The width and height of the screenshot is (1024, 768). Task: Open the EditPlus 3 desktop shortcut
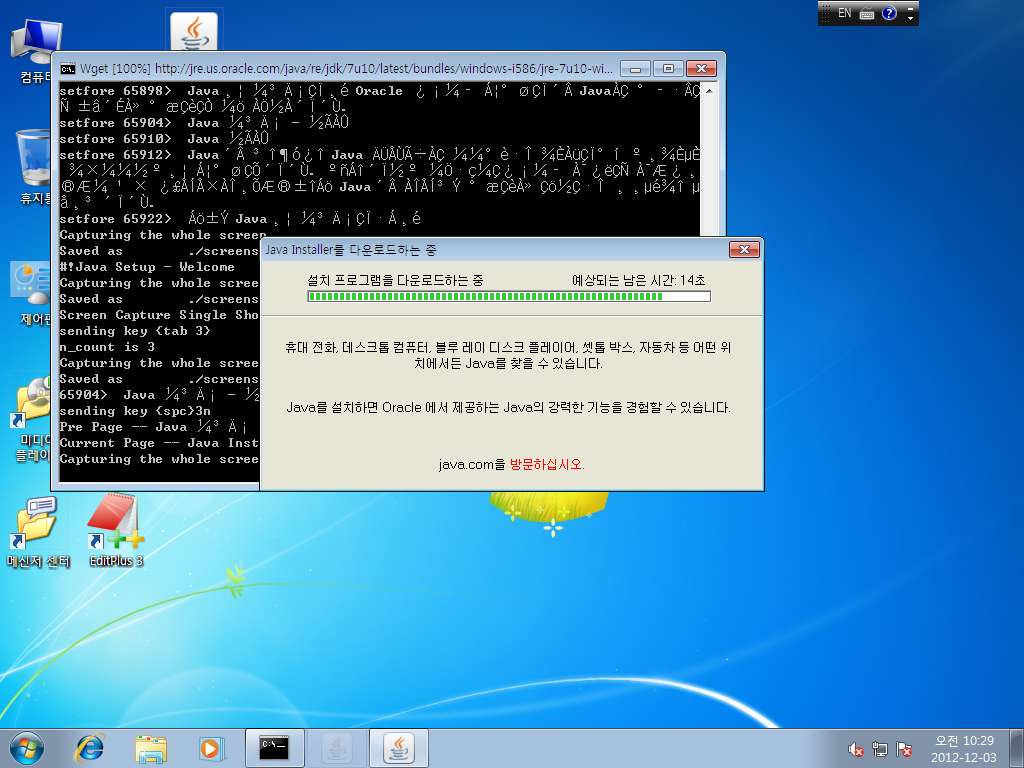pos(115,528)
